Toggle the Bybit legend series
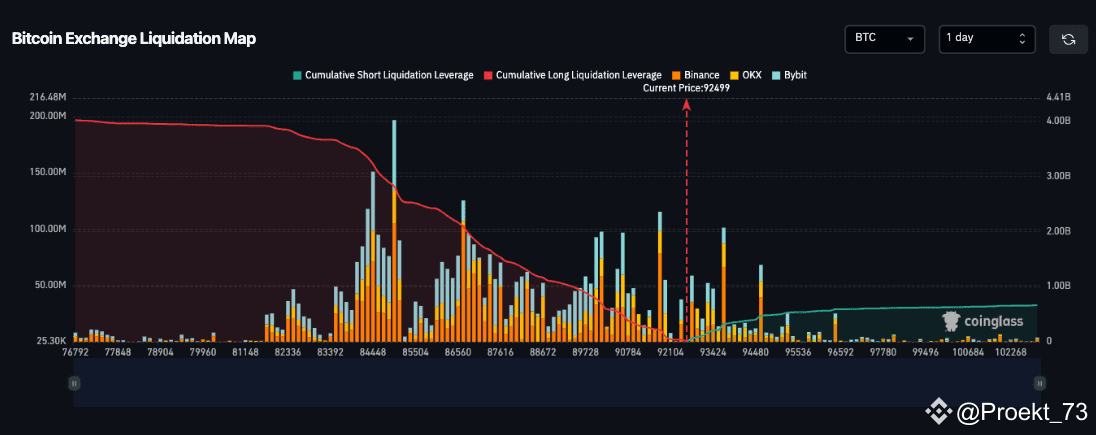 click(789, 75)
